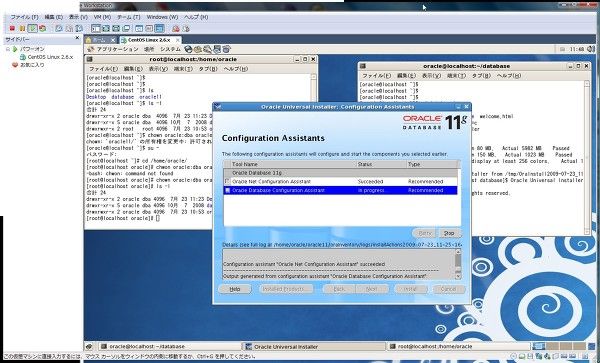The width and height of the screenshot is (600, 363).
Task: Power on the VM with green play icon
Action: point(33,28)
